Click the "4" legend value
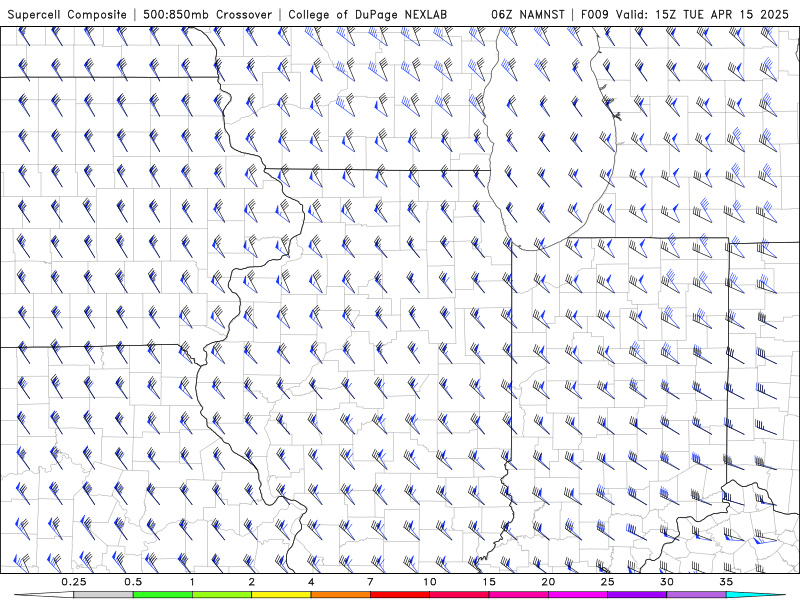Image resolution: width=800 pixels, height=600 pixels. tap(311, 582)
